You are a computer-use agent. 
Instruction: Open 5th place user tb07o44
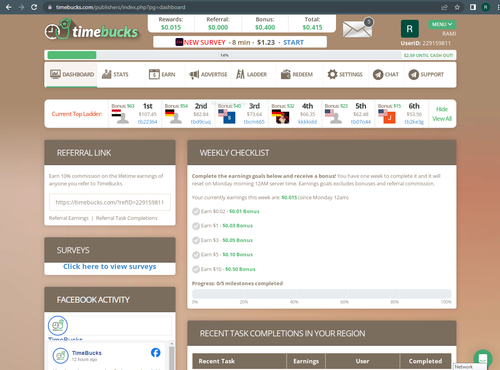coord(361,122)
